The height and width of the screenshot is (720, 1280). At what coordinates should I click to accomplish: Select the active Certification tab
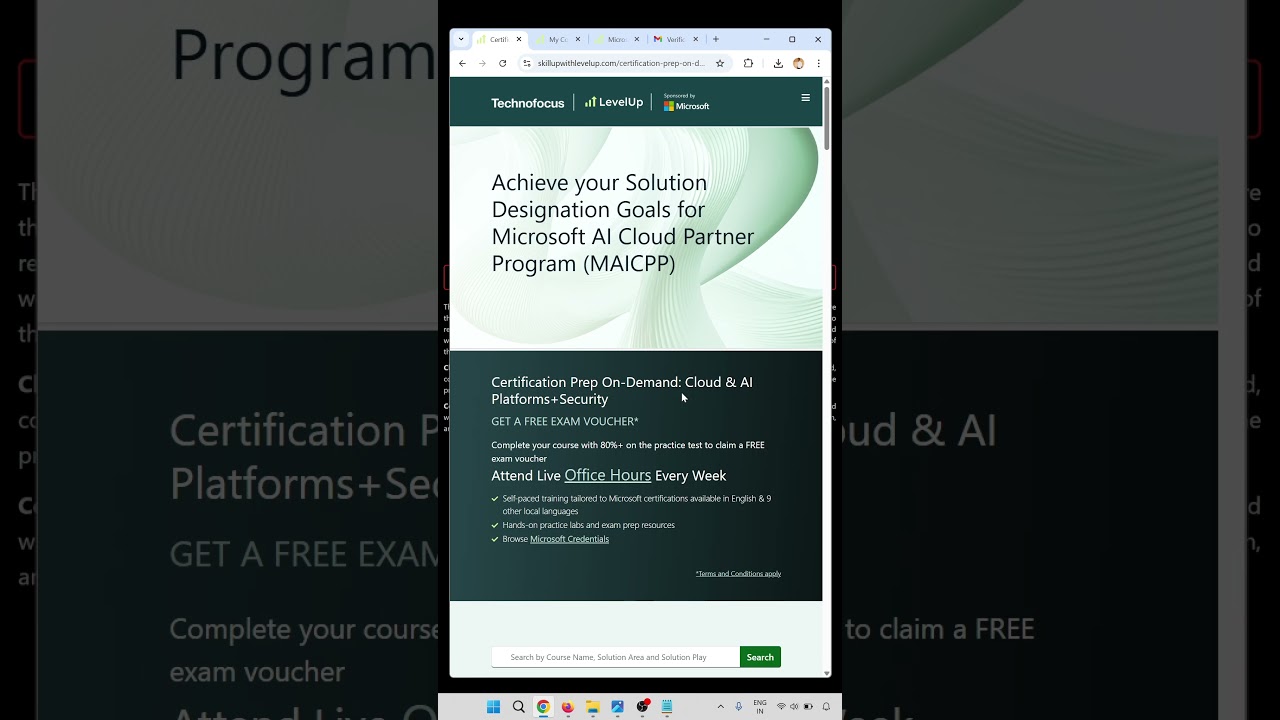(x=497, y=39)
